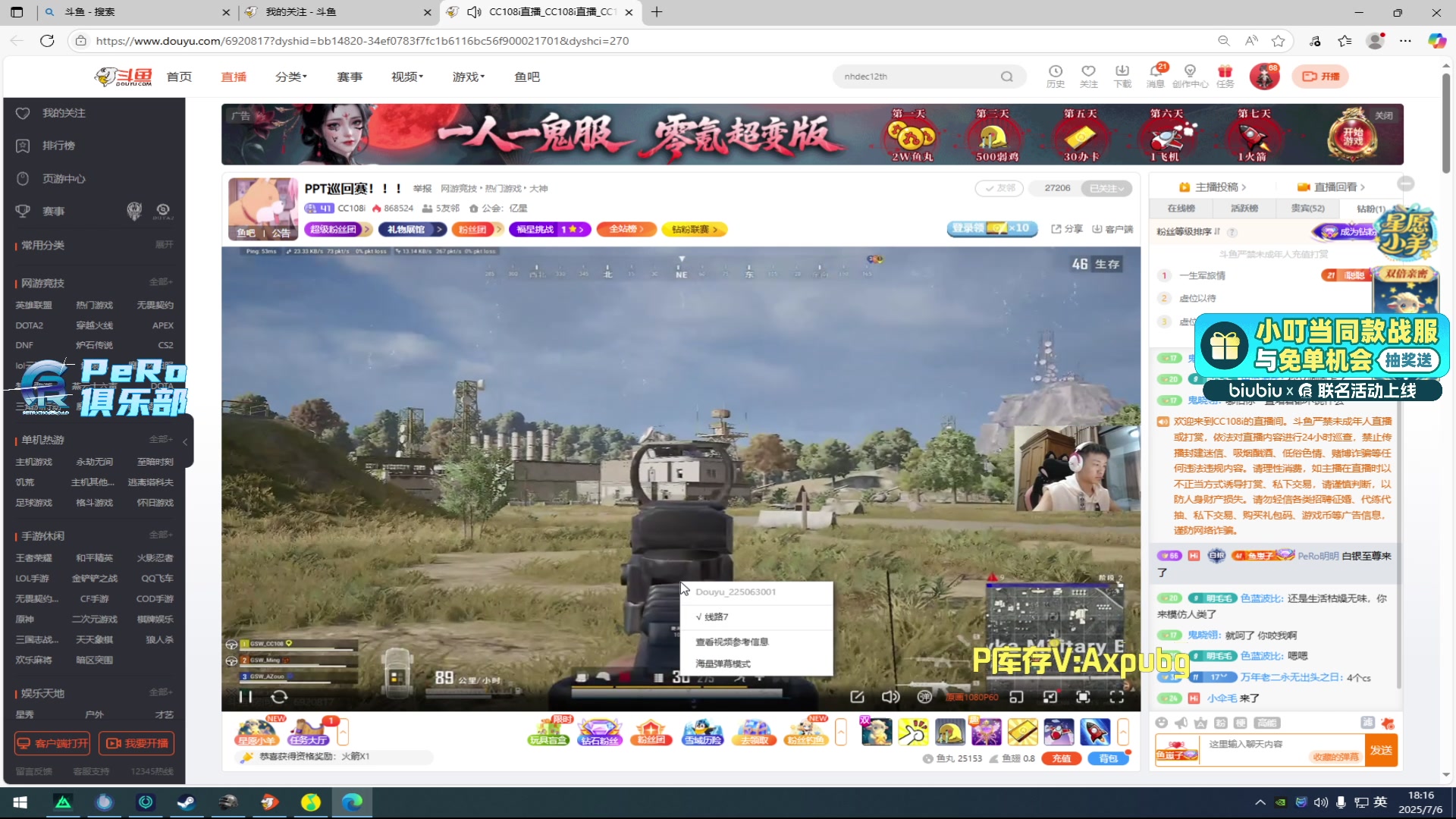
Task: Enter fullscreen mode in the player
Action: click(x=1117, y=697)
